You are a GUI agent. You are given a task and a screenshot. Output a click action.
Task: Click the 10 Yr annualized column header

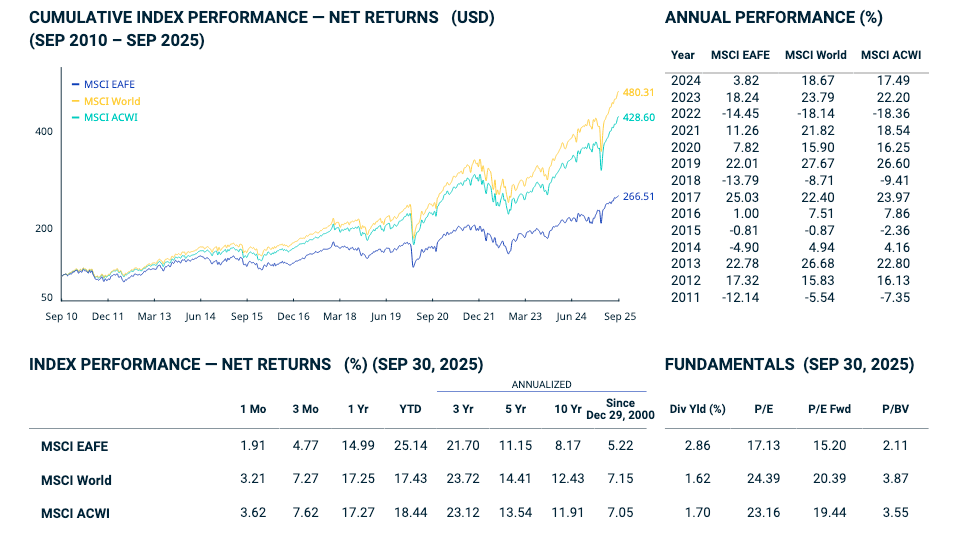coord(568,408)
